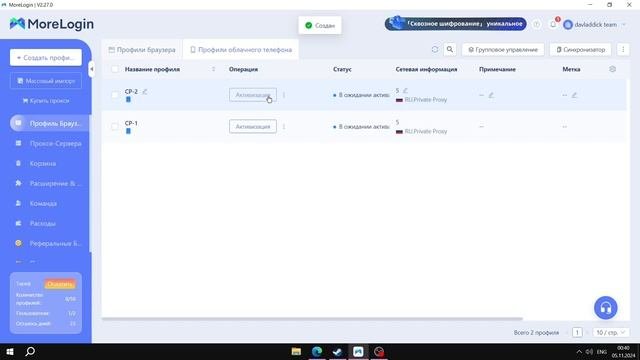Image resolution: width=640 pixels, height=360 pixels.
Task: Tick the CP-1 row checkbox
Action: tap(115, 127)
